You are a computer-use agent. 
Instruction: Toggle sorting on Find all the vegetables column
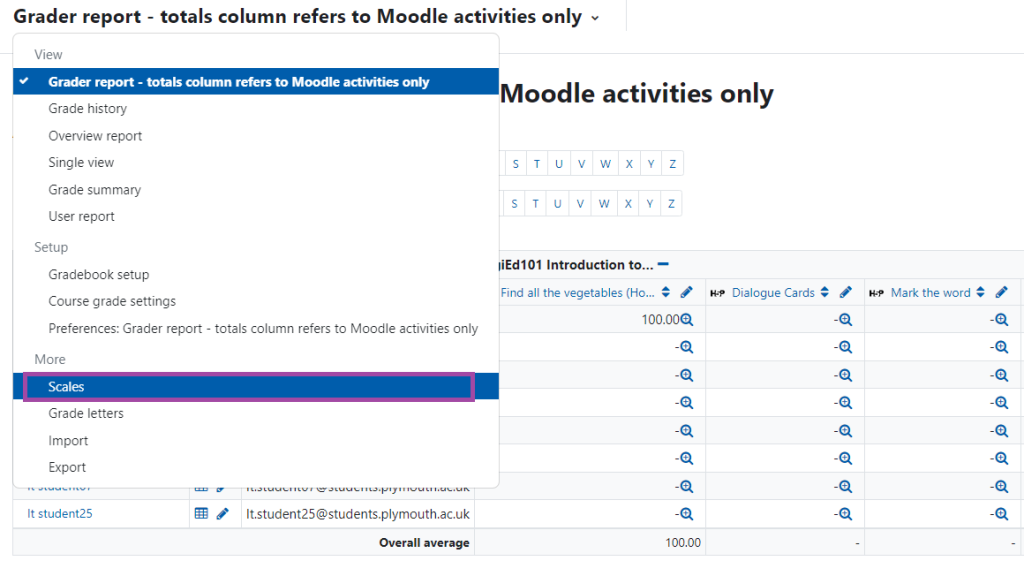664,292
